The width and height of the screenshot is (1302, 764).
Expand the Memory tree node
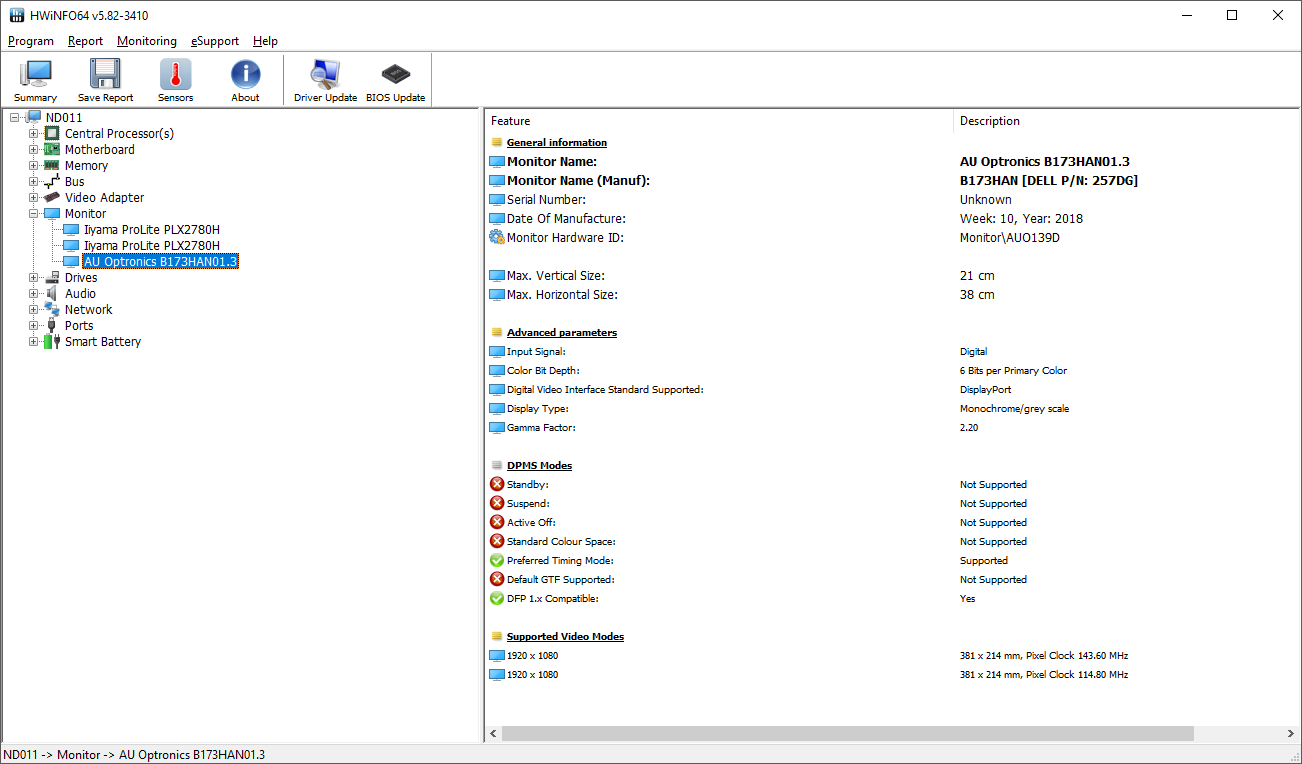(x=33, y=166)
